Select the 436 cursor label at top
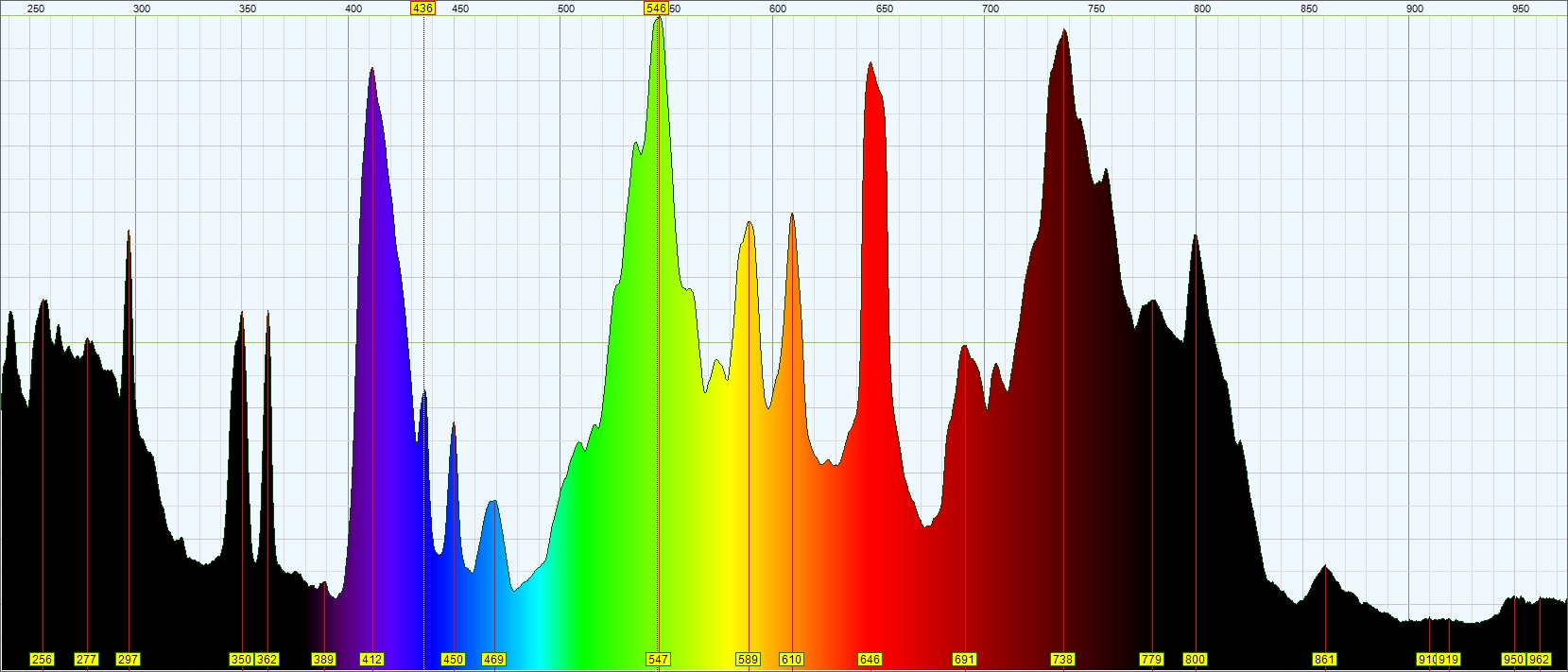This screenshot has width=1568, height=672. pyautogui.click(x=422, y=9)
